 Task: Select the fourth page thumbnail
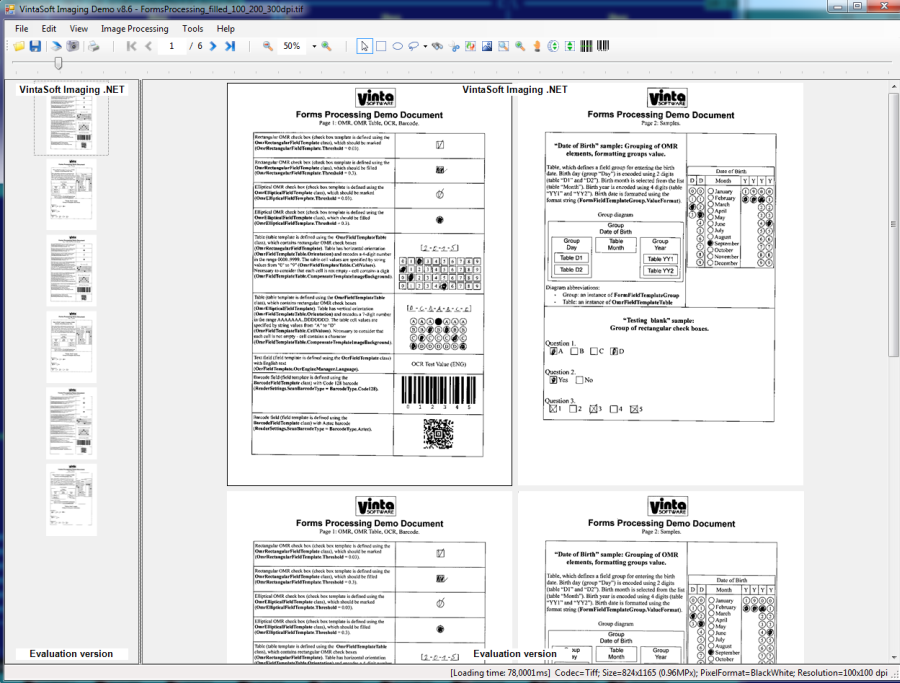point(71,347)
